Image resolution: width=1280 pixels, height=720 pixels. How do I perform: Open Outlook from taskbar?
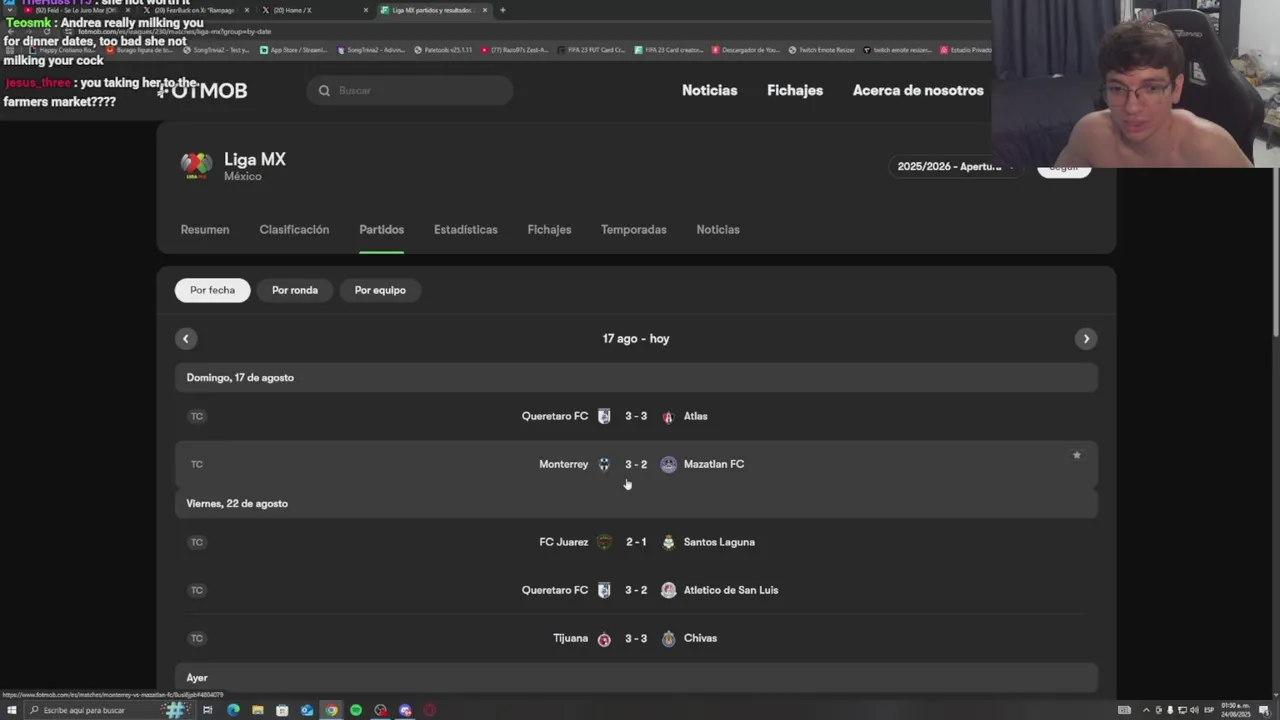[x=307, y=710]
